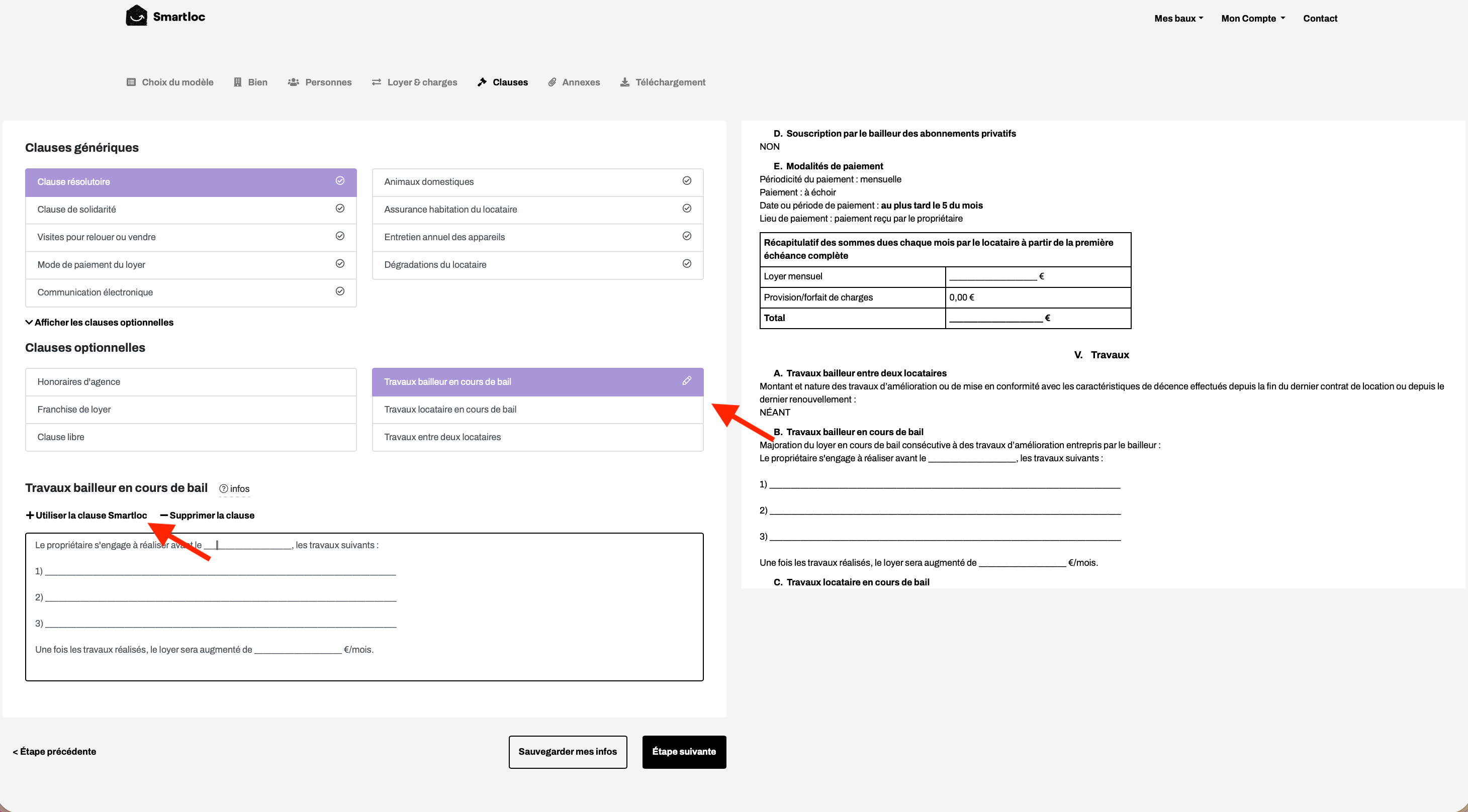This screenshot has width=1468, height=812.
Task: Go to the Annexes step
Action: click(574, 82)
